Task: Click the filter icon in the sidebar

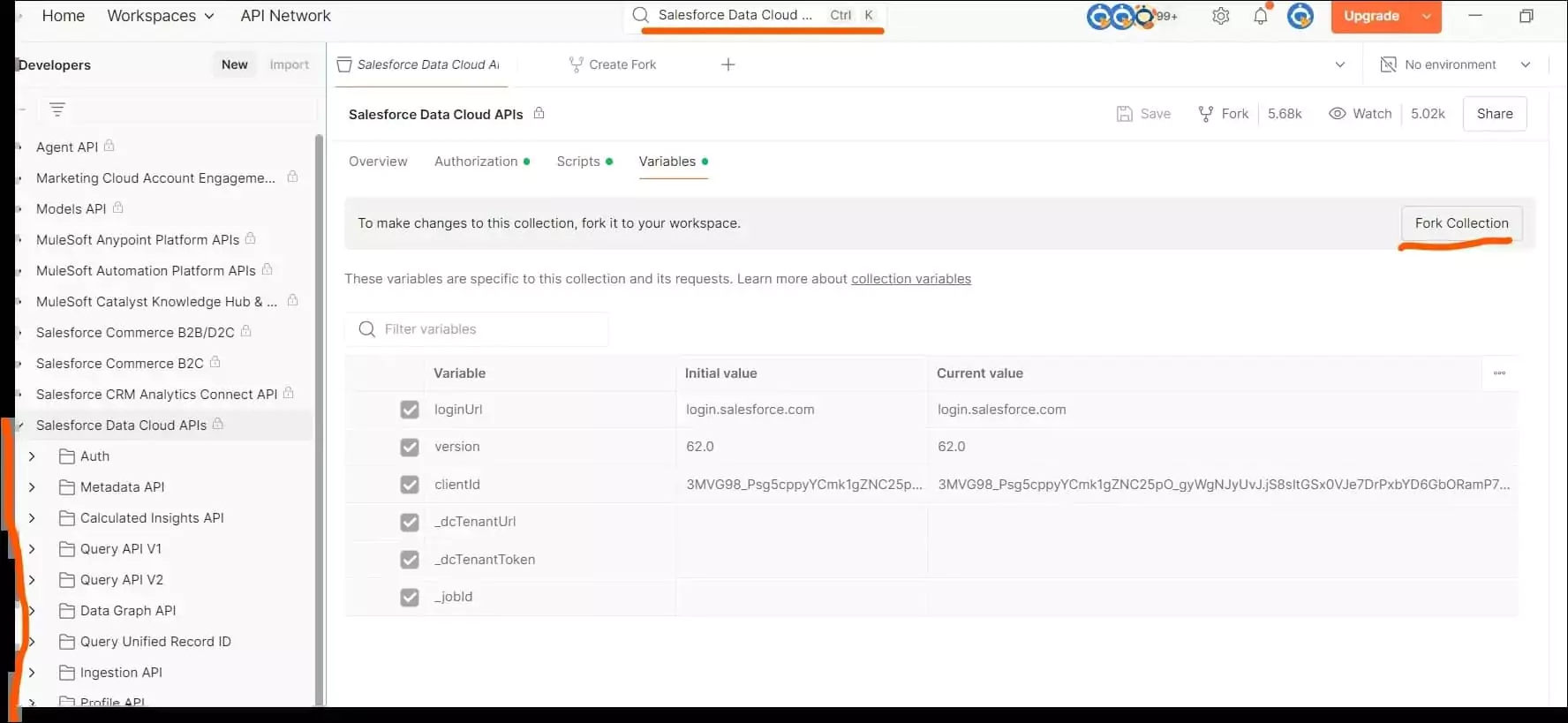Action: click(x=57, y=109)
